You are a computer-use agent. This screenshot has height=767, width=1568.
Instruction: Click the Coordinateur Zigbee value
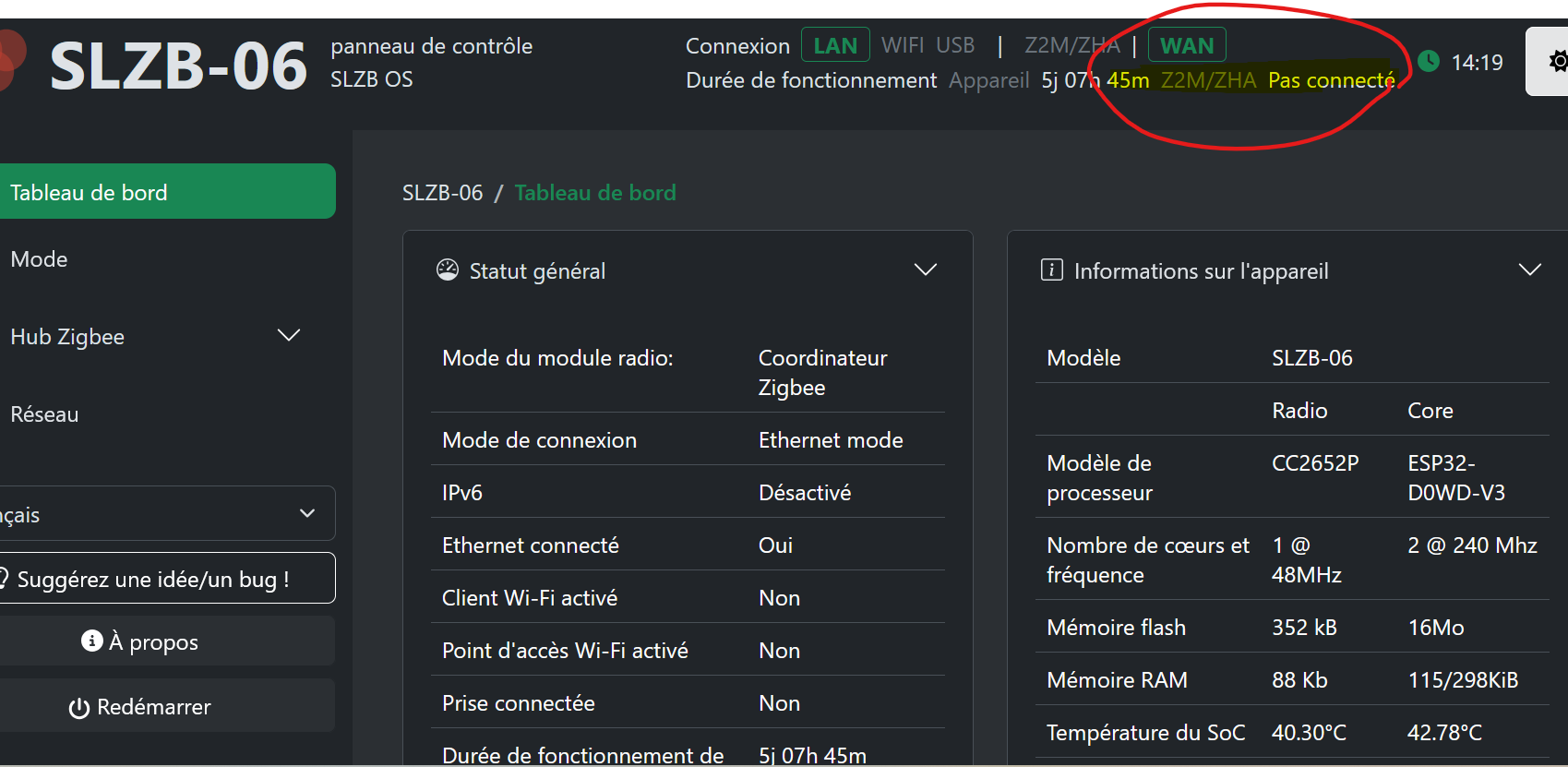click(x=823, y=372)
